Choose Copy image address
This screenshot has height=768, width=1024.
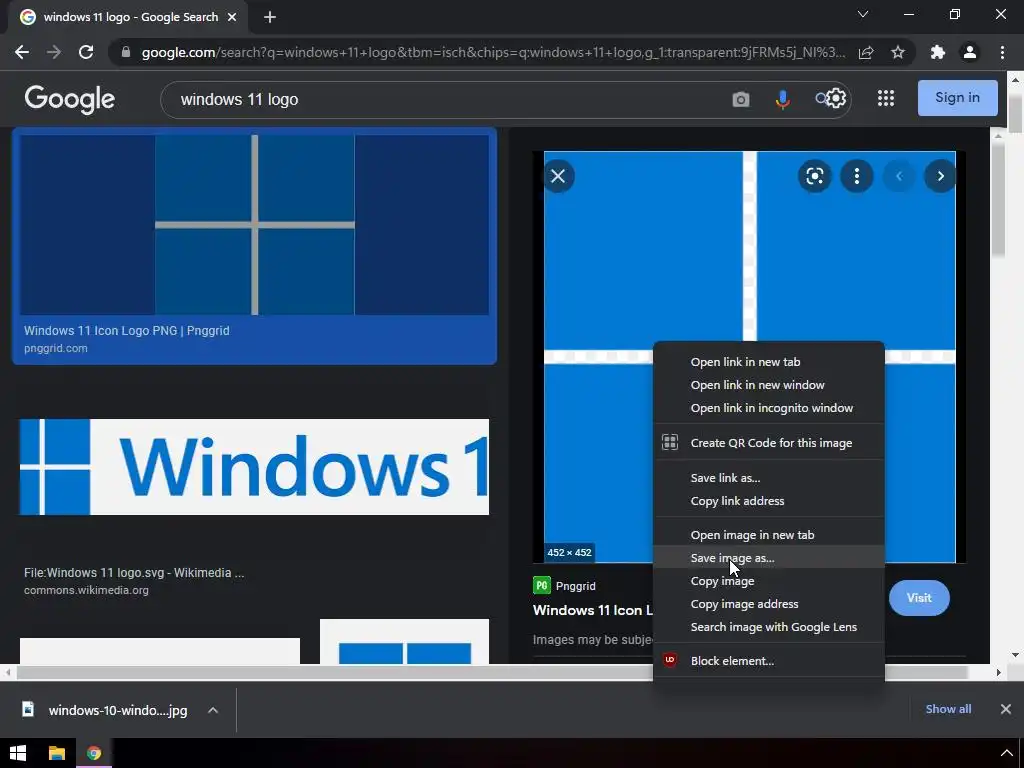[769, 604]
